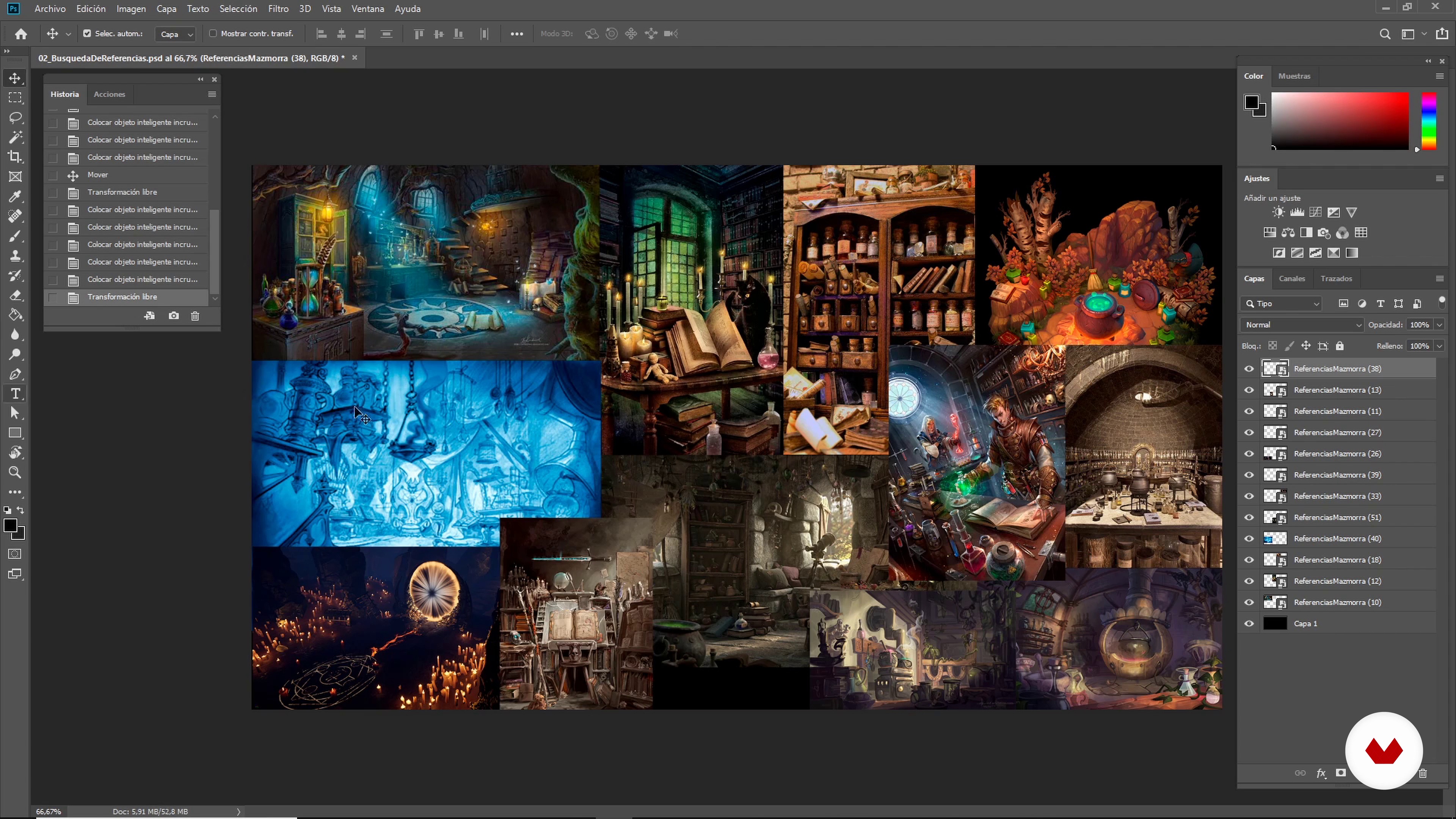Select the Dodge tool
This screenshot has height=819, width=1456.
tap(15, 355)
